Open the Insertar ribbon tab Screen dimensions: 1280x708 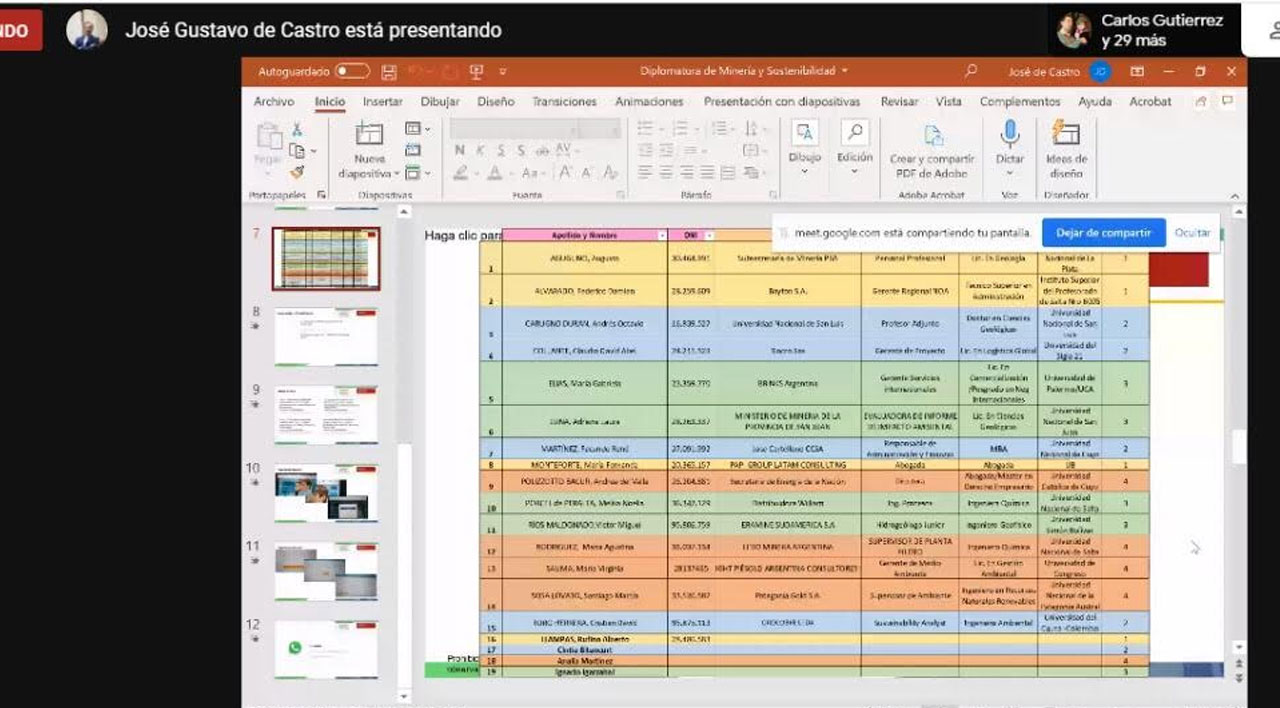pyautogui.click(x=382, y=102)
